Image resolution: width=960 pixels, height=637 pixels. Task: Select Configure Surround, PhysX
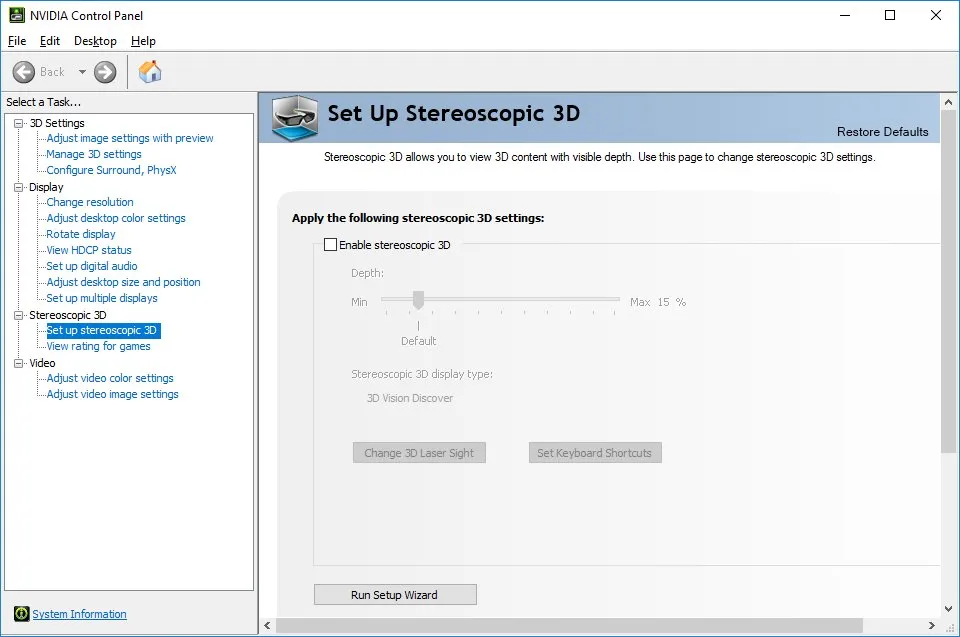[x=111, y=170]
